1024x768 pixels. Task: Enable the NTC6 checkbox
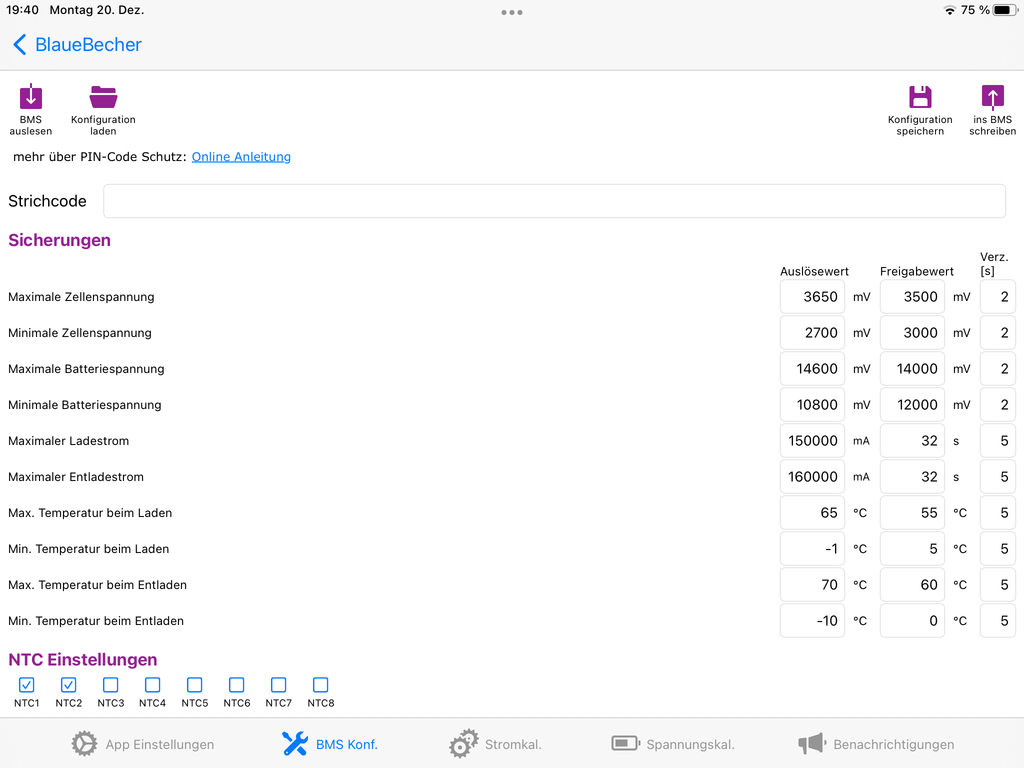coord(236,684)
